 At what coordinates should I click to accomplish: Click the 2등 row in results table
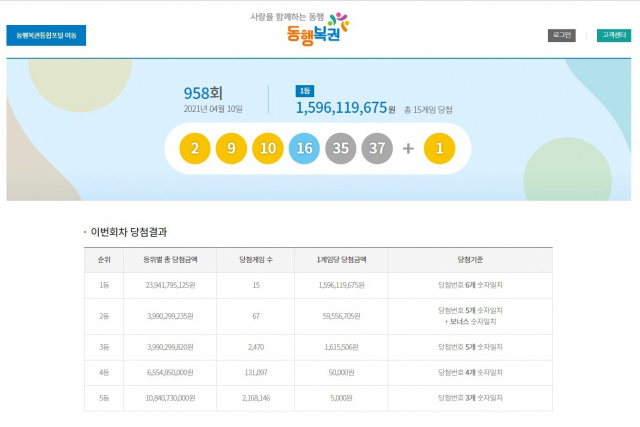(104, 316)
